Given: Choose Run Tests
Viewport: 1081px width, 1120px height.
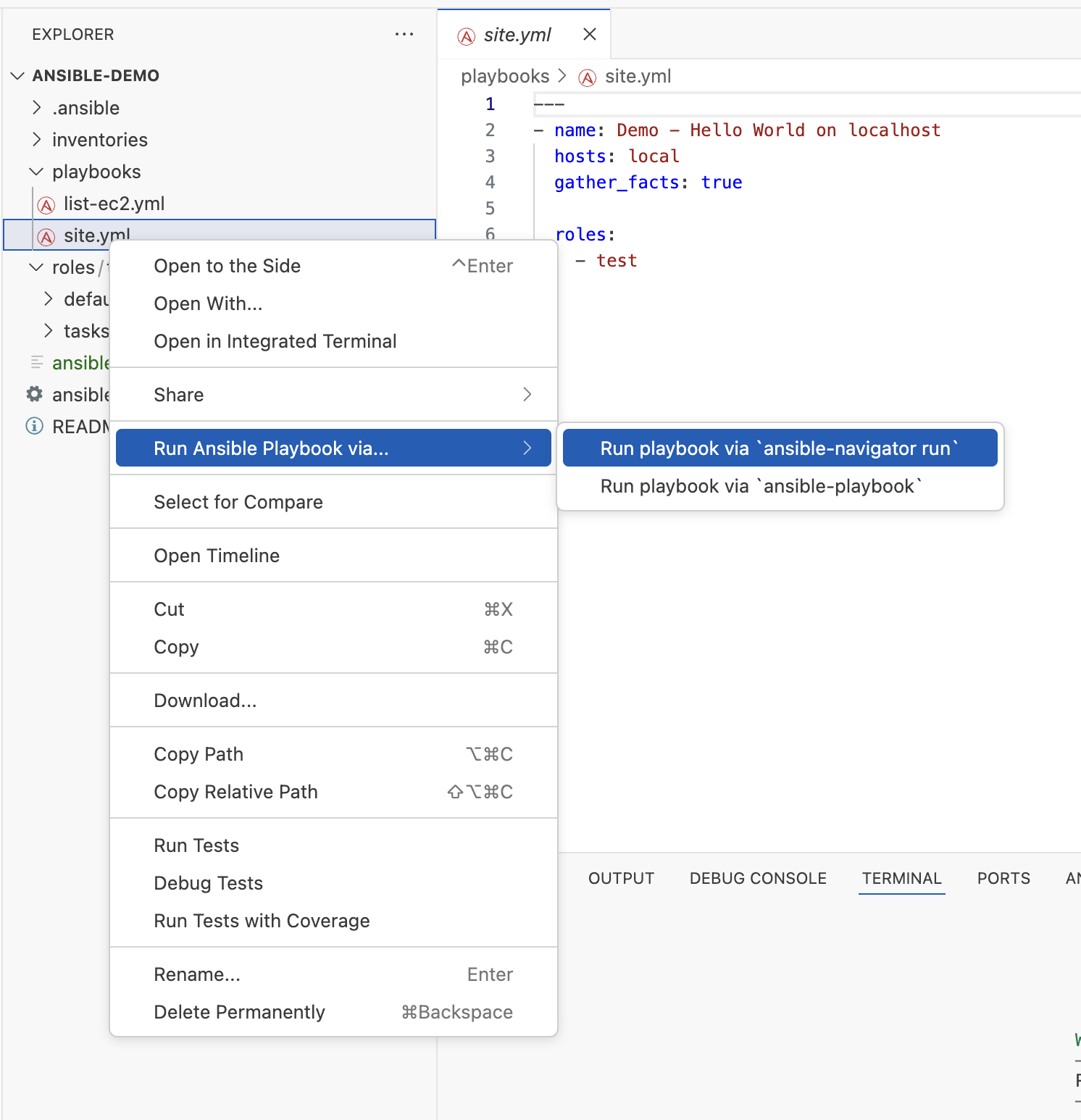Looking at the screenshot, I should (x=333, y=845).
